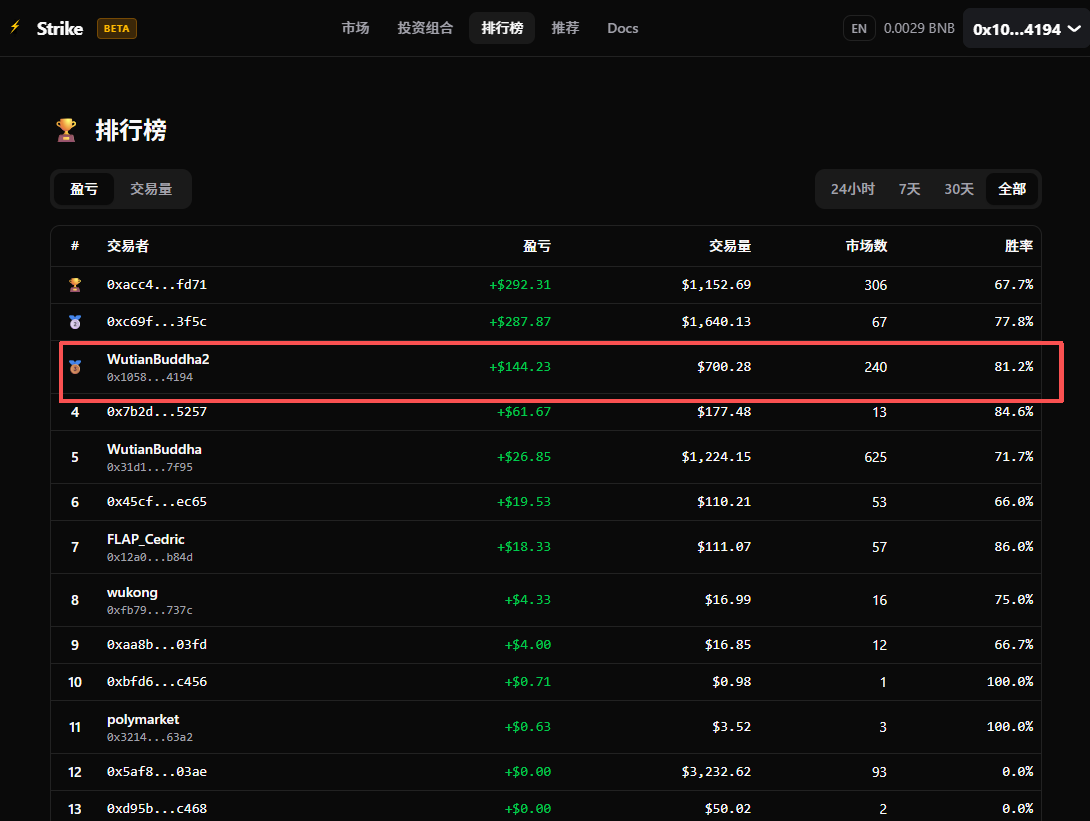
Task: Click rank number 10
Action: coord(75,683)
